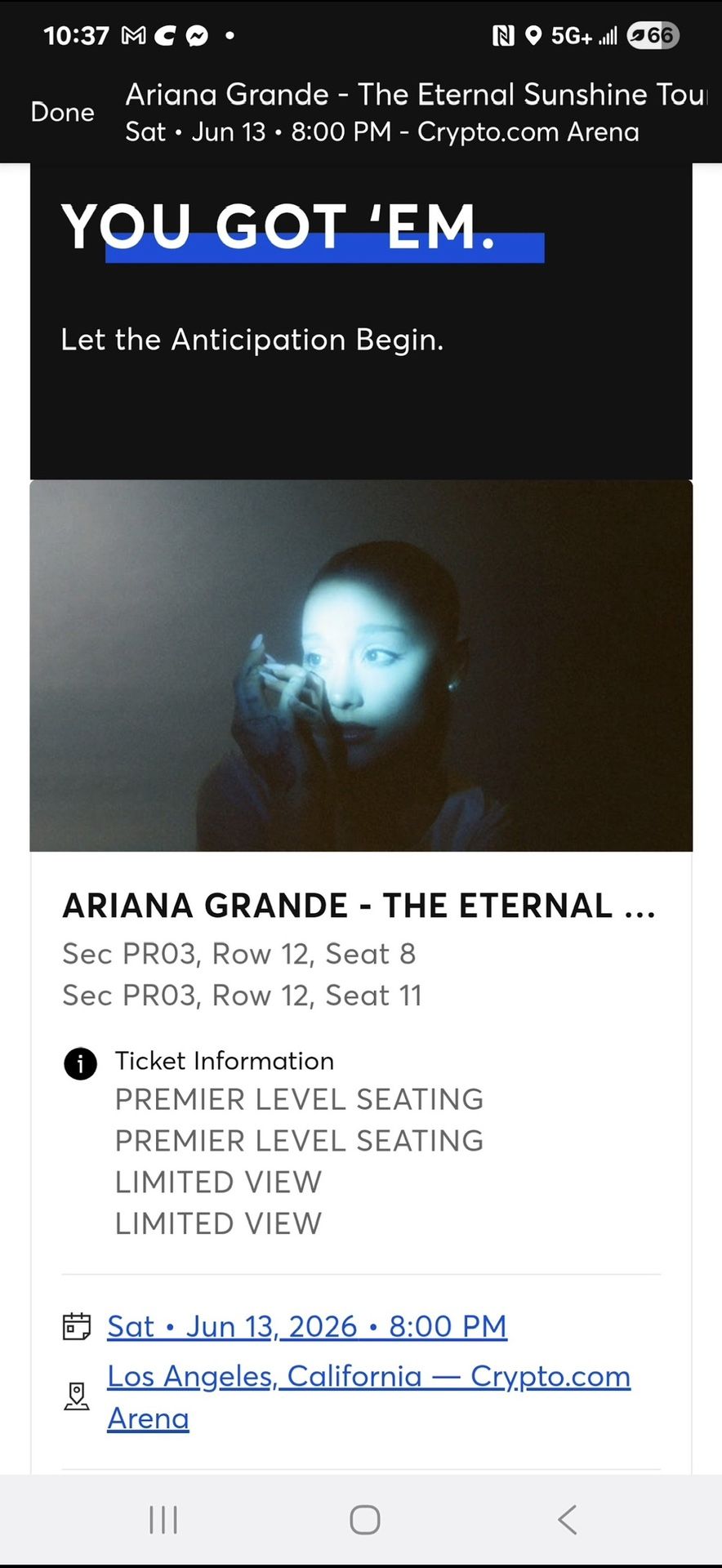The image size is (722, 1568).
Task: Tap the YOU GOT 'EM banner heading
Action: pyautogui.click(x=279, y=227)
